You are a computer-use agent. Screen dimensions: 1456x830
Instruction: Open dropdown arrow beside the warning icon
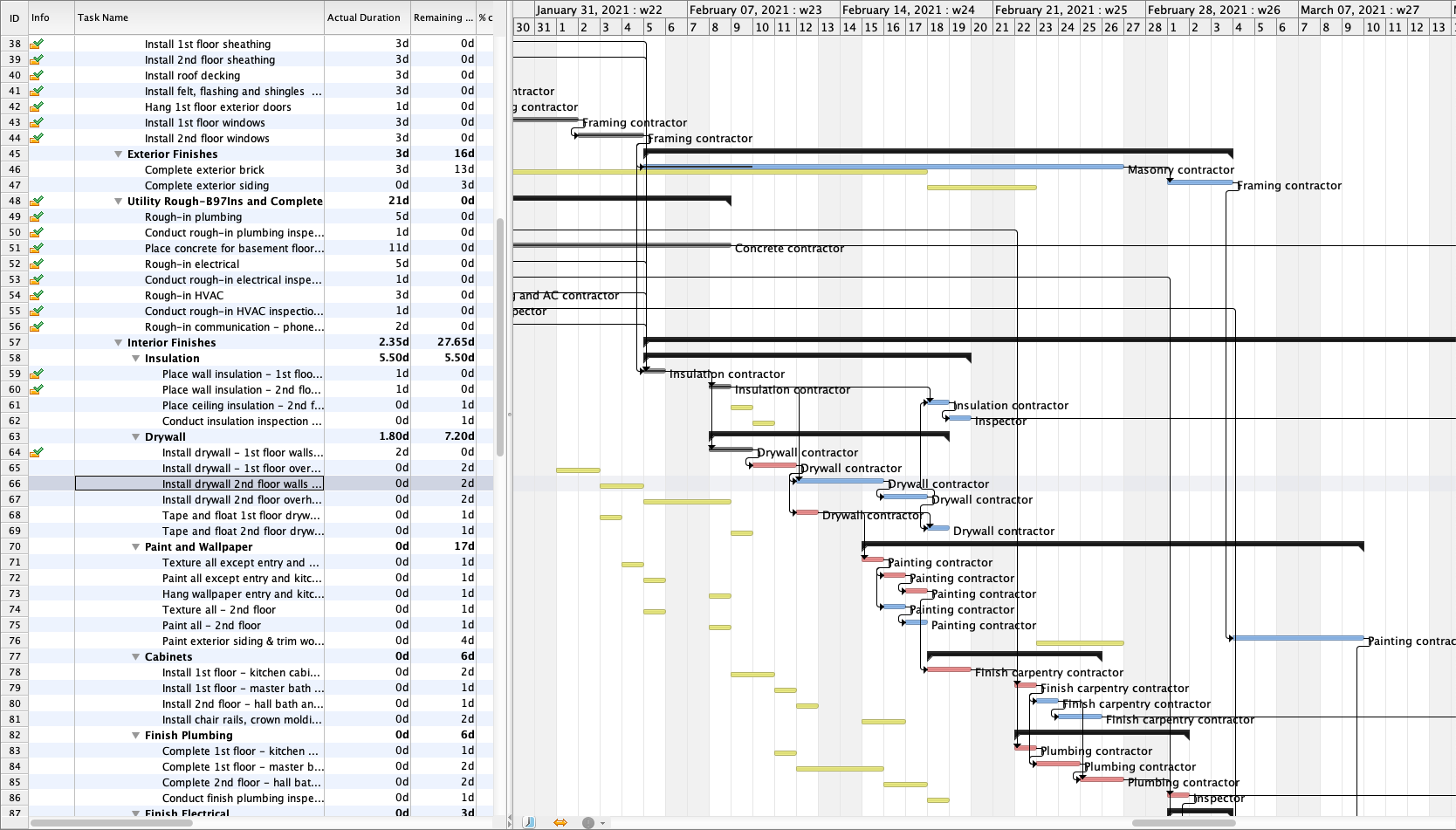(x=602, y=823)
